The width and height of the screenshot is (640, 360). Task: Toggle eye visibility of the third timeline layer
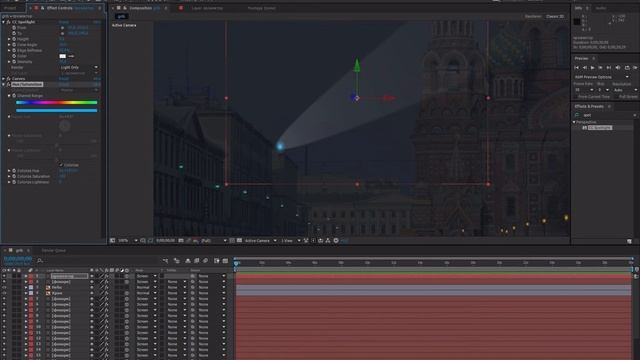click(4, 288)
